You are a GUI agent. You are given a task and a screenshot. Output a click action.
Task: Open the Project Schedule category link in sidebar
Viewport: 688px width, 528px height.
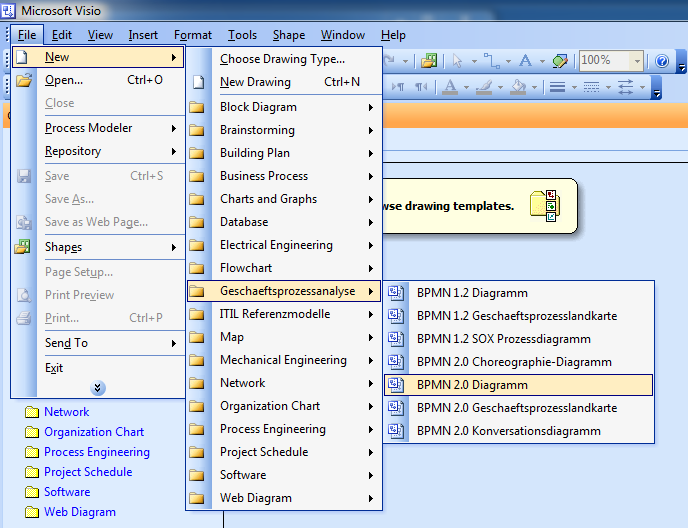tap(88, 472)
